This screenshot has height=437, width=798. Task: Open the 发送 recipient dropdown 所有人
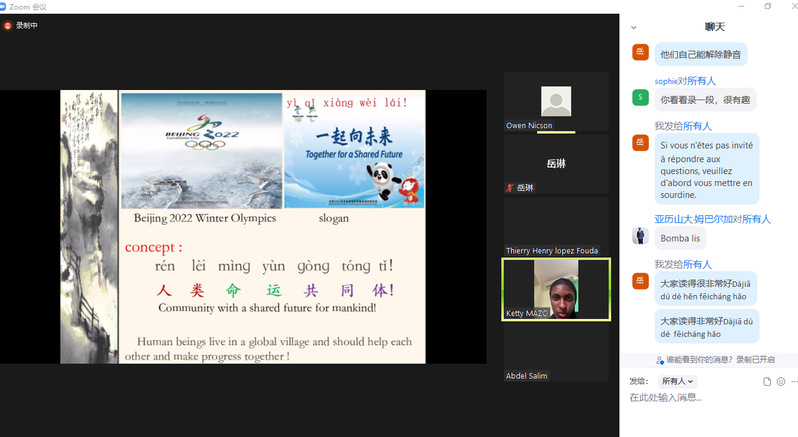pyautogui.click(x=678, y=381)
